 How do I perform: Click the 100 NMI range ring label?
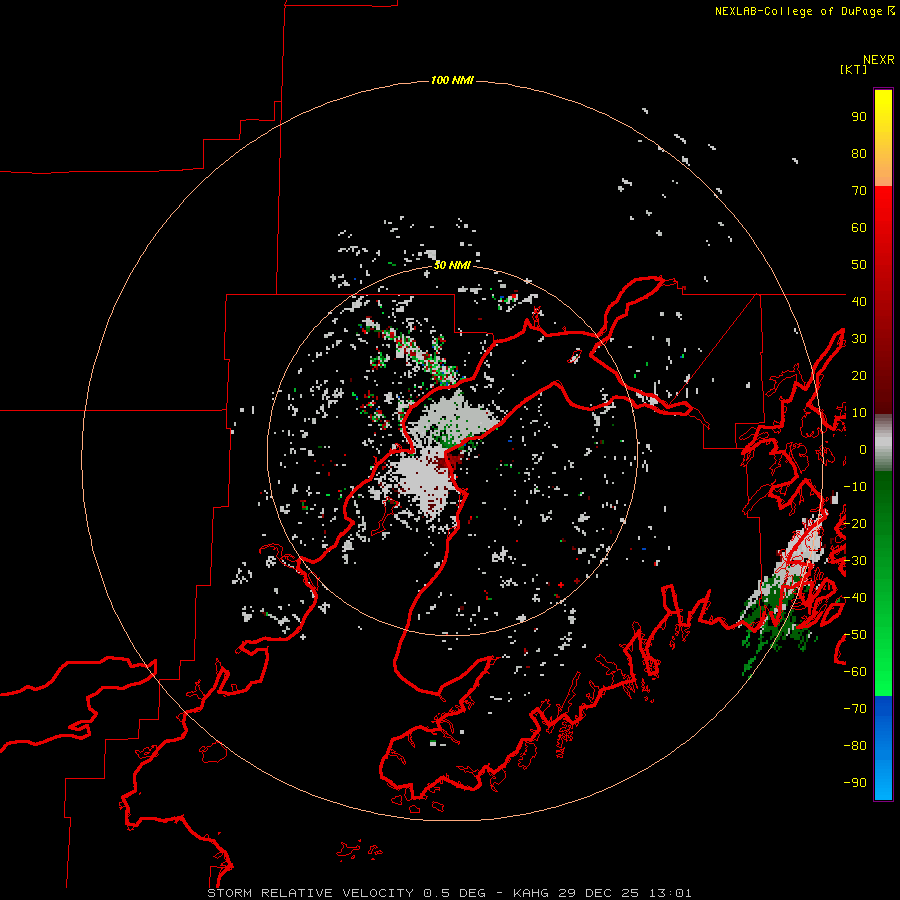click(452, 80)
